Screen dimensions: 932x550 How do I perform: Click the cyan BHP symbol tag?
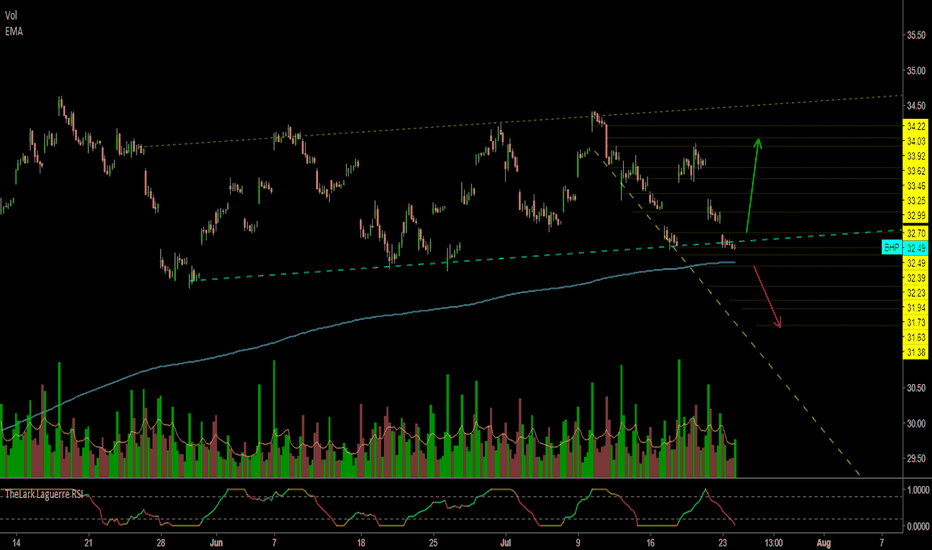point(892,247)
